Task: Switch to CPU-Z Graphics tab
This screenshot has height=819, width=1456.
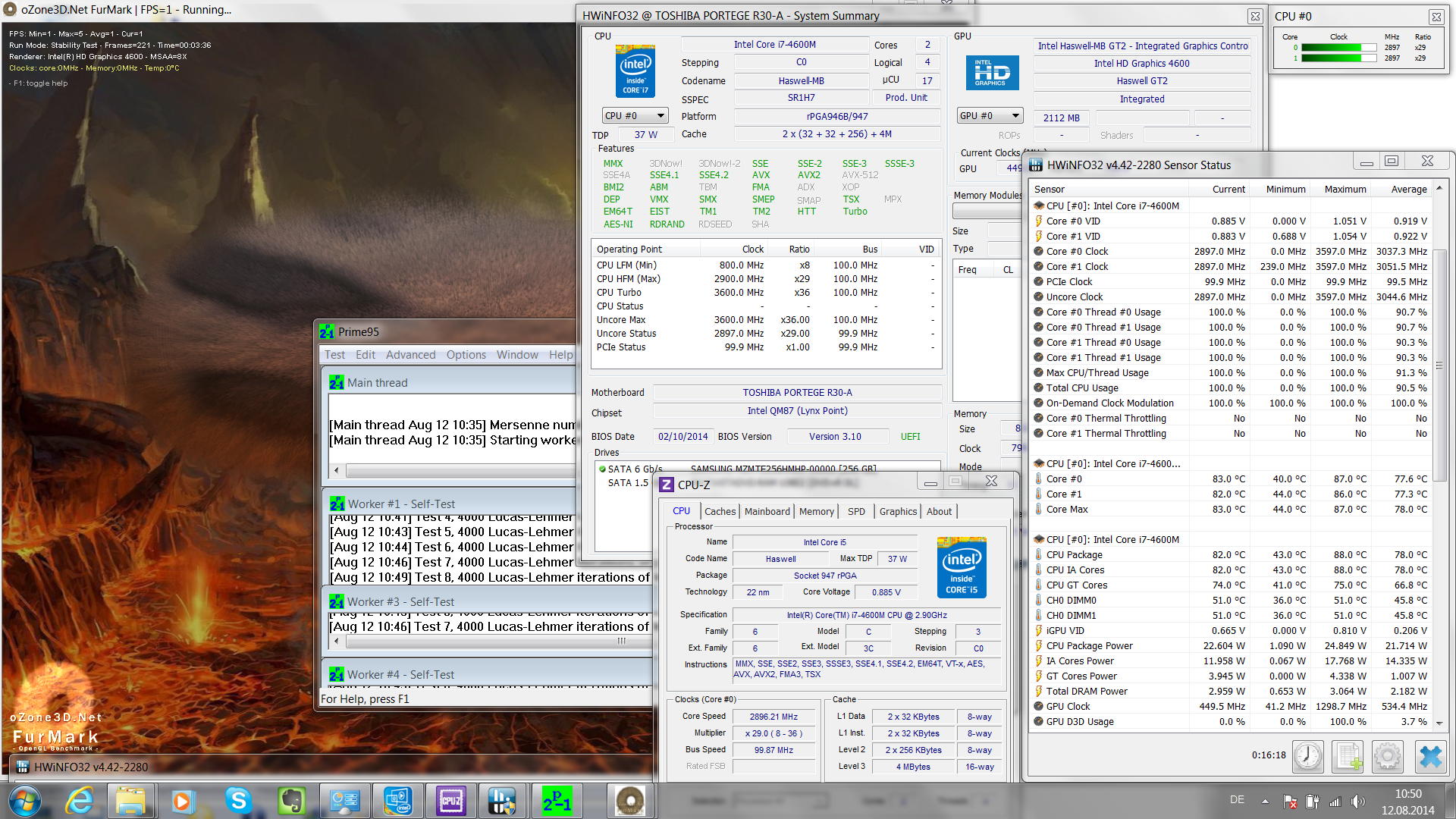Action: [898, 512]
